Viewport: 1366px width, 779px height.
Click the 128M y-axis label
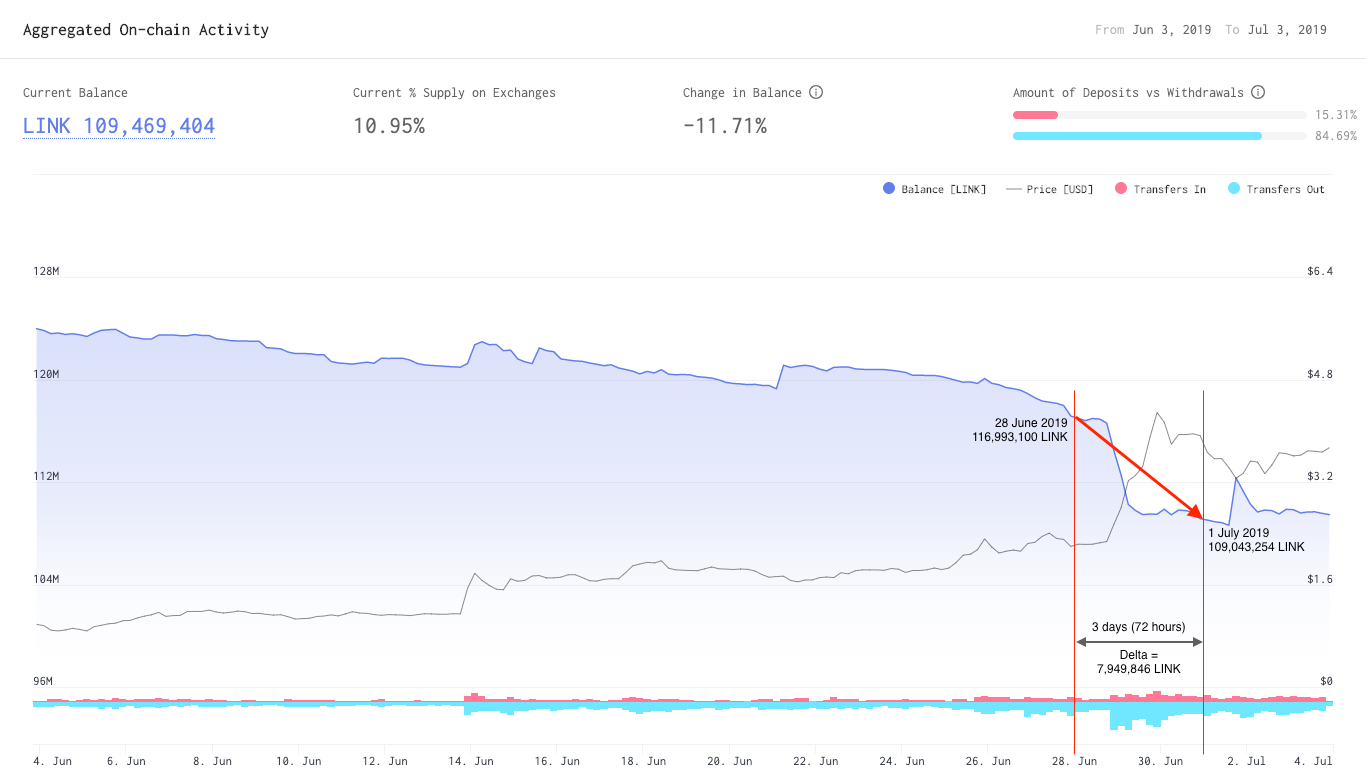47,271
